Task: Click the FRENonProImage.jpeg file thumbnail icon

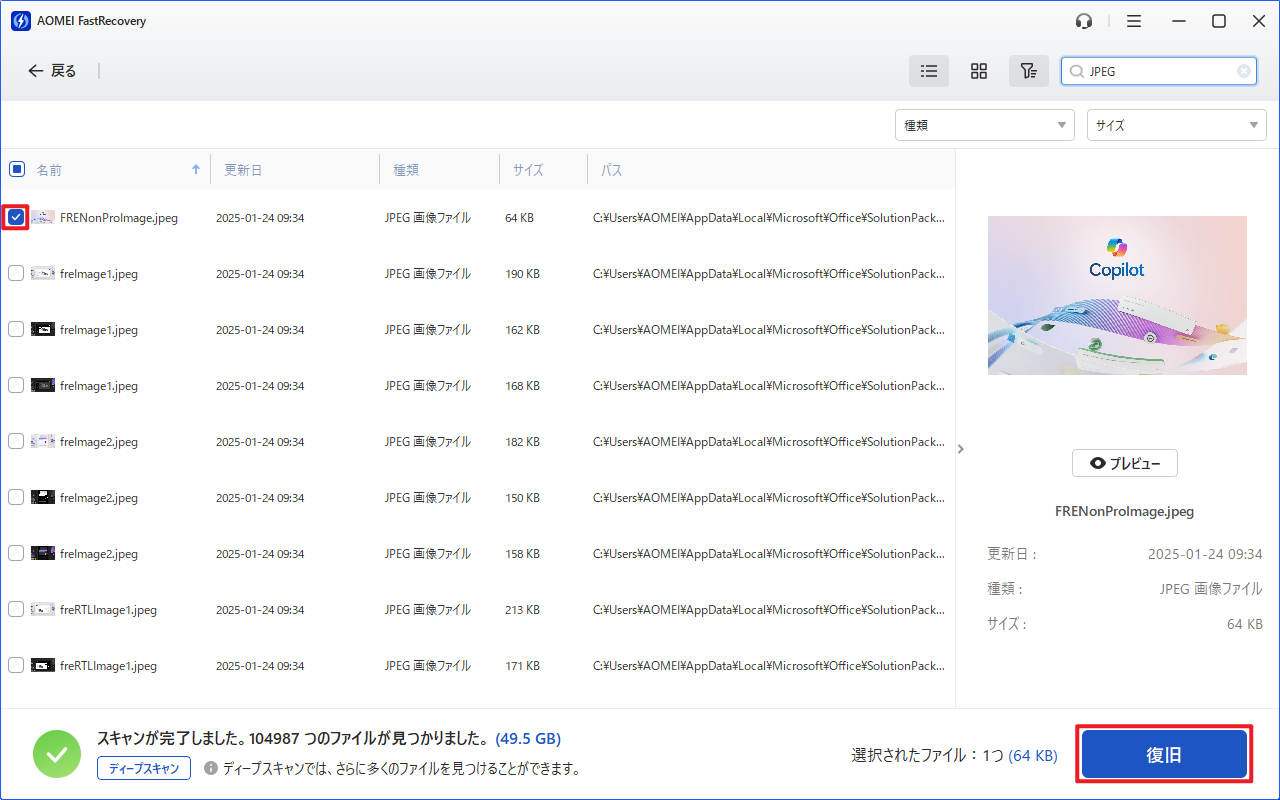Action: (x=43, y=217)
